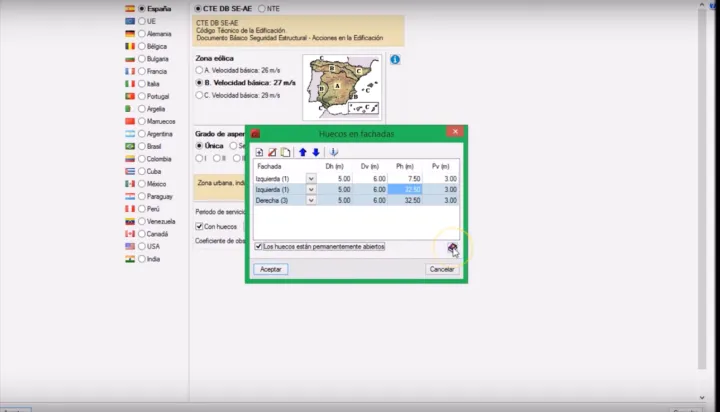
Task: Move selected row up with blue arrow
Action: (x=303, y=152)
